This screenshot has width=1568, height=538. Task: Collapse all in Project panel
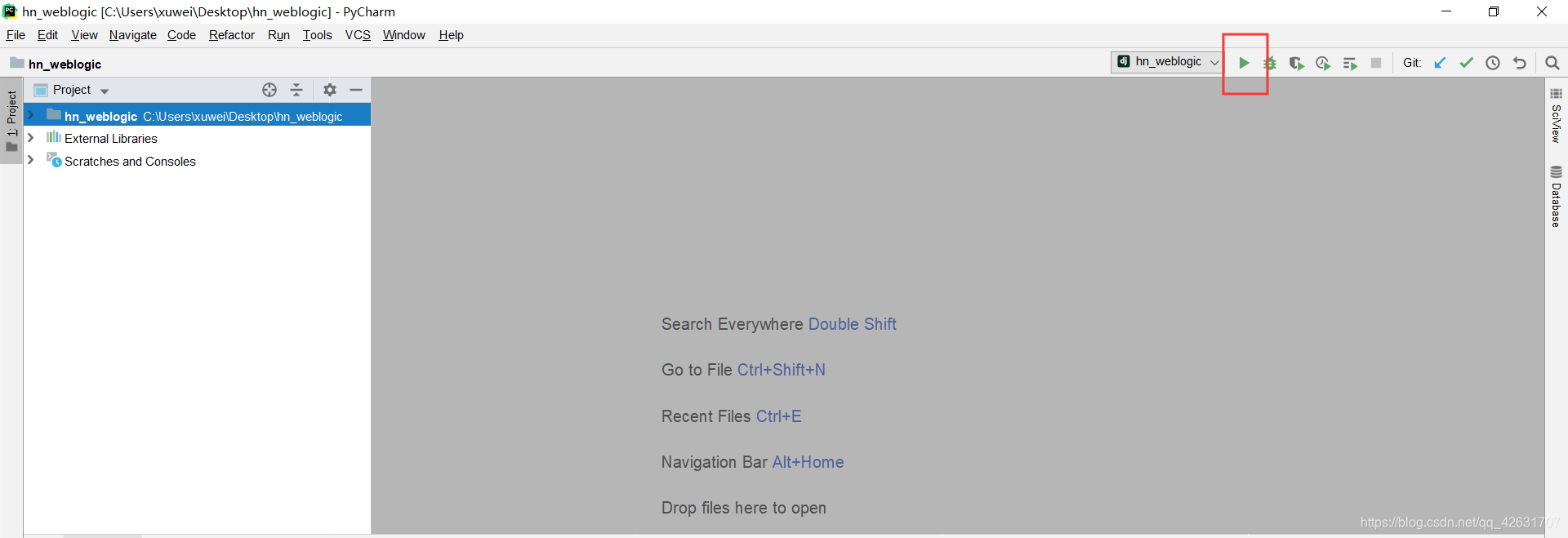point(296,90)
